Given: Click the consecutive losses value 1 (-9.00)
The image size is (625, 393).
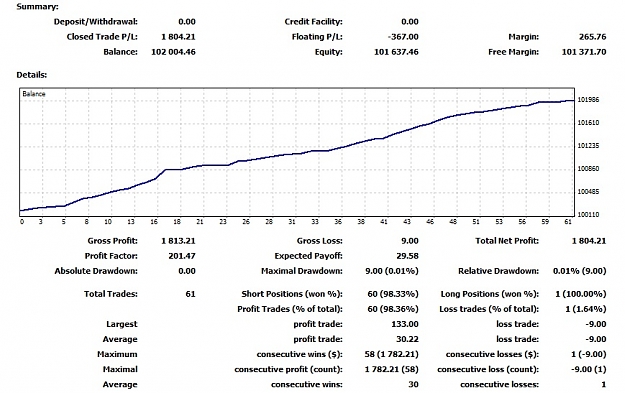Looking at the screenshot, I should (588, 355).
